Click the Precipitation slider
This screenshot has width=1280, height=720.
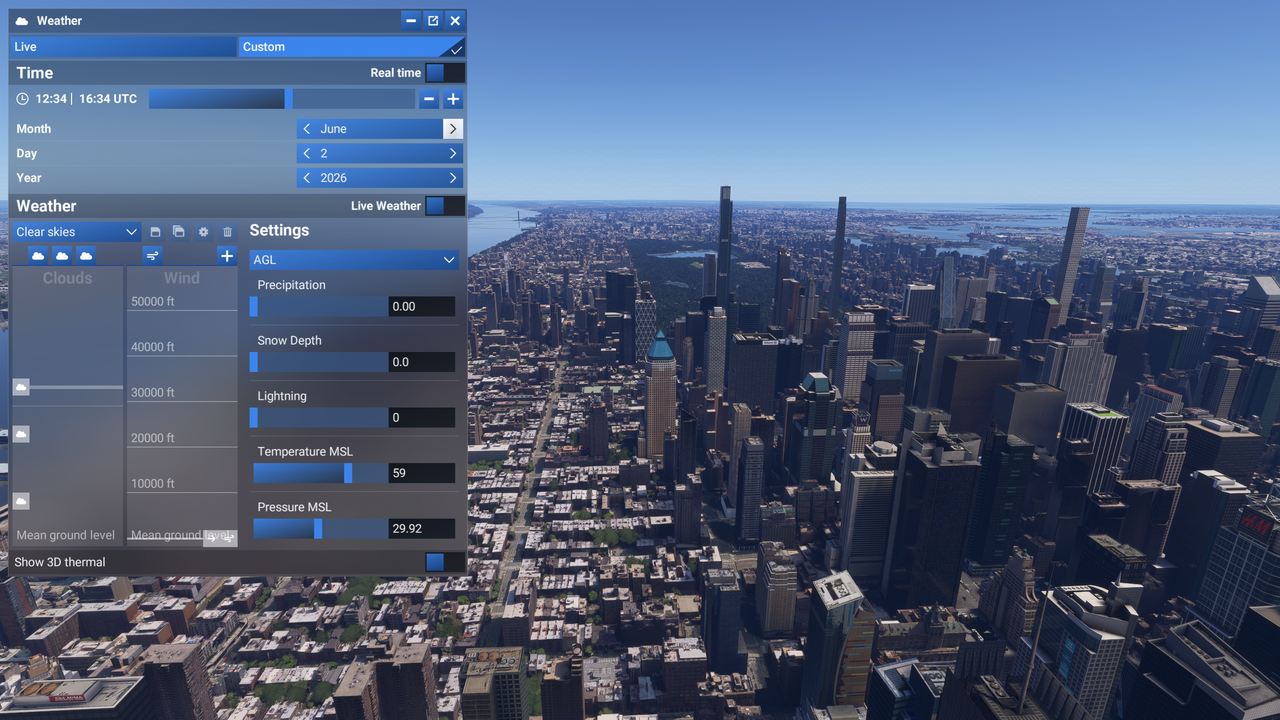(319, 307)
